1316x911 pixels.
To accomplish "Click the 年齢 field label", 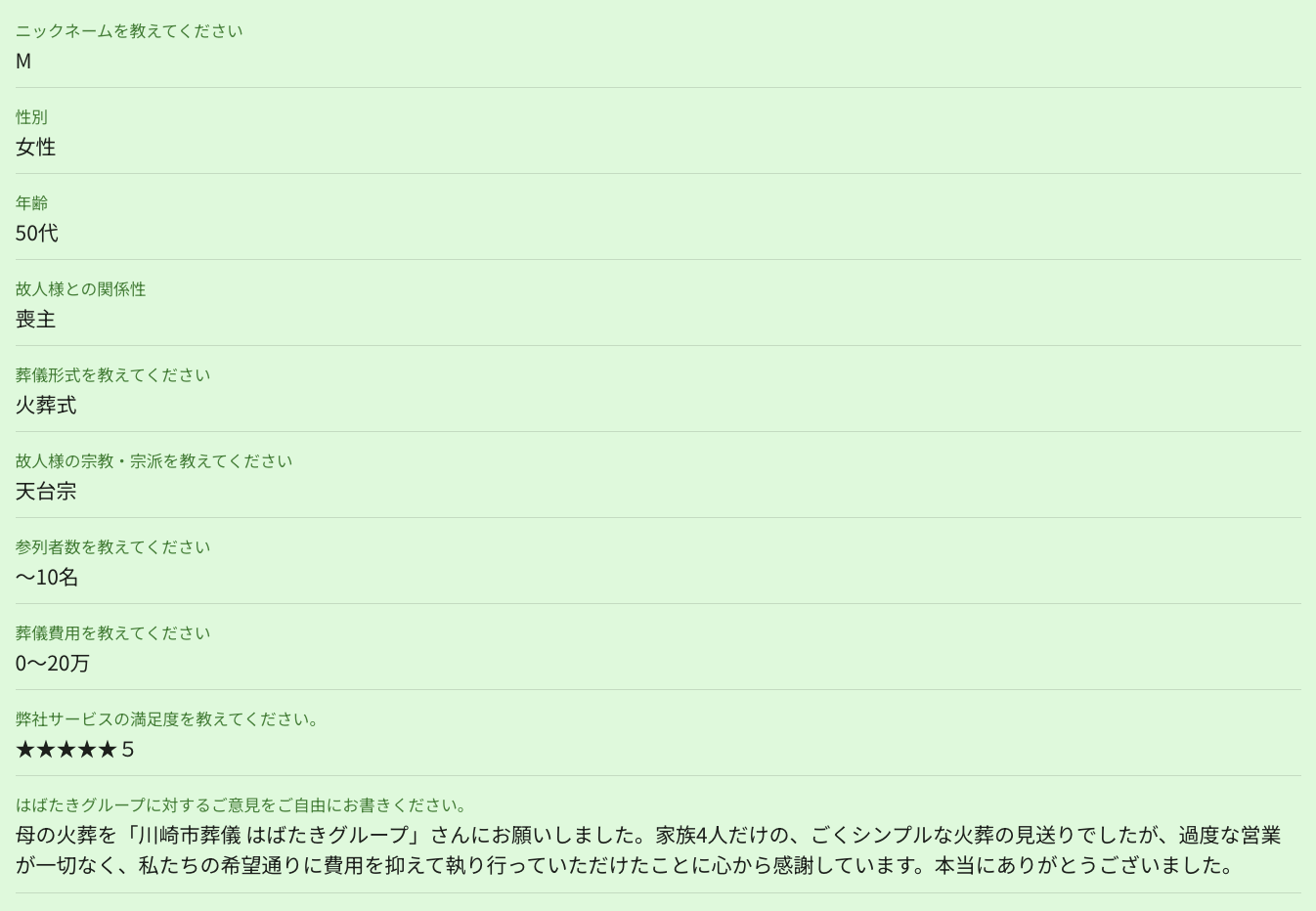I will (31, 203).
